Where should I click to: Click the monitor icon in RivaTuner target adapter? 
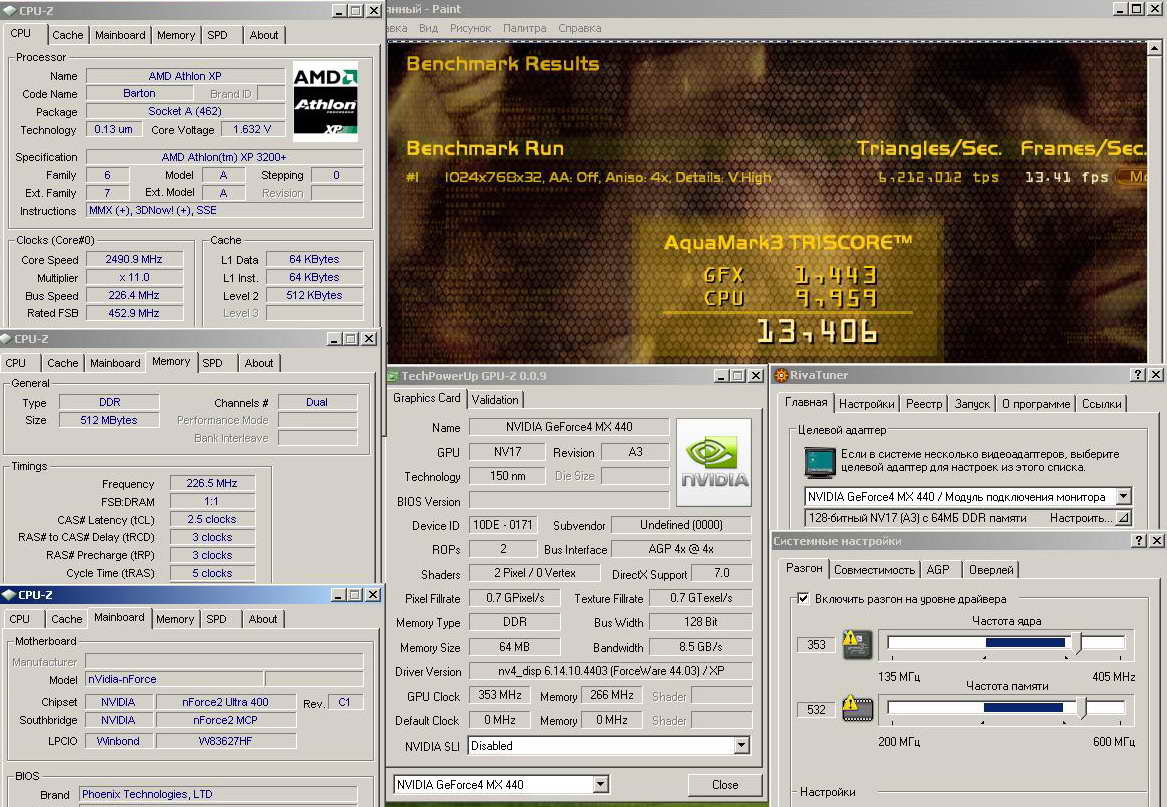pyautogui.click(x=819, y=462)
